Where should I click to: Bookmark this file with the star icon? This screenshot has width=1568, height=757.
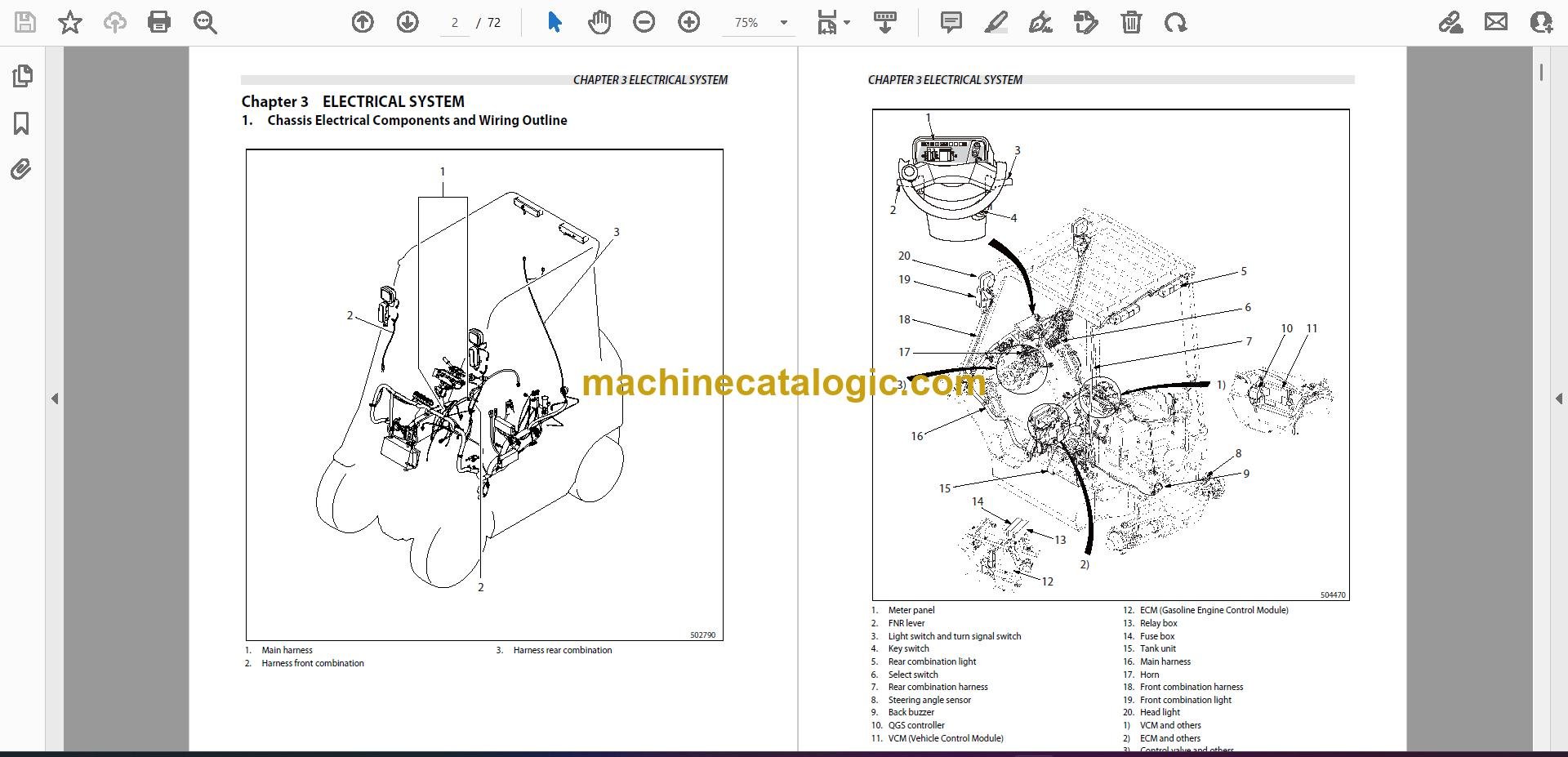[x=70, y=22]
